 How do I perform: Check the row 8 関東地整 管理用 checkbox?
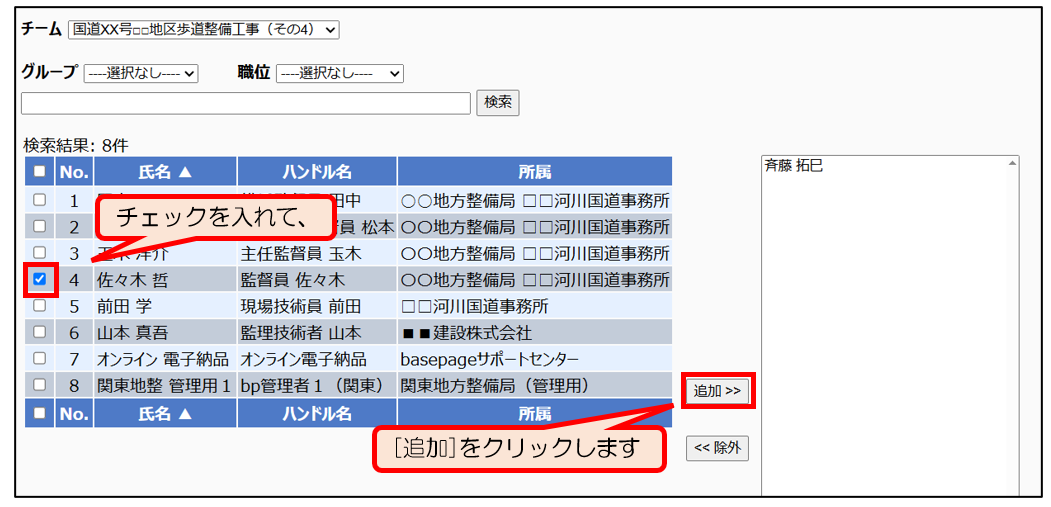pyautogui.click(x=40, y=384)
